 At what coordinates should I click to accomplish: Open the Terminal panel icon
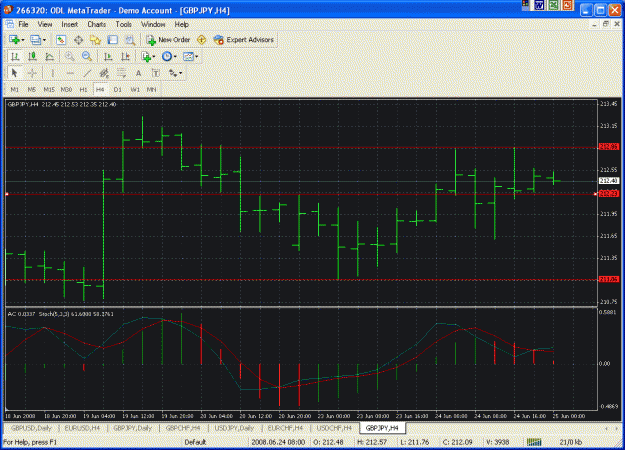(113, 40)
